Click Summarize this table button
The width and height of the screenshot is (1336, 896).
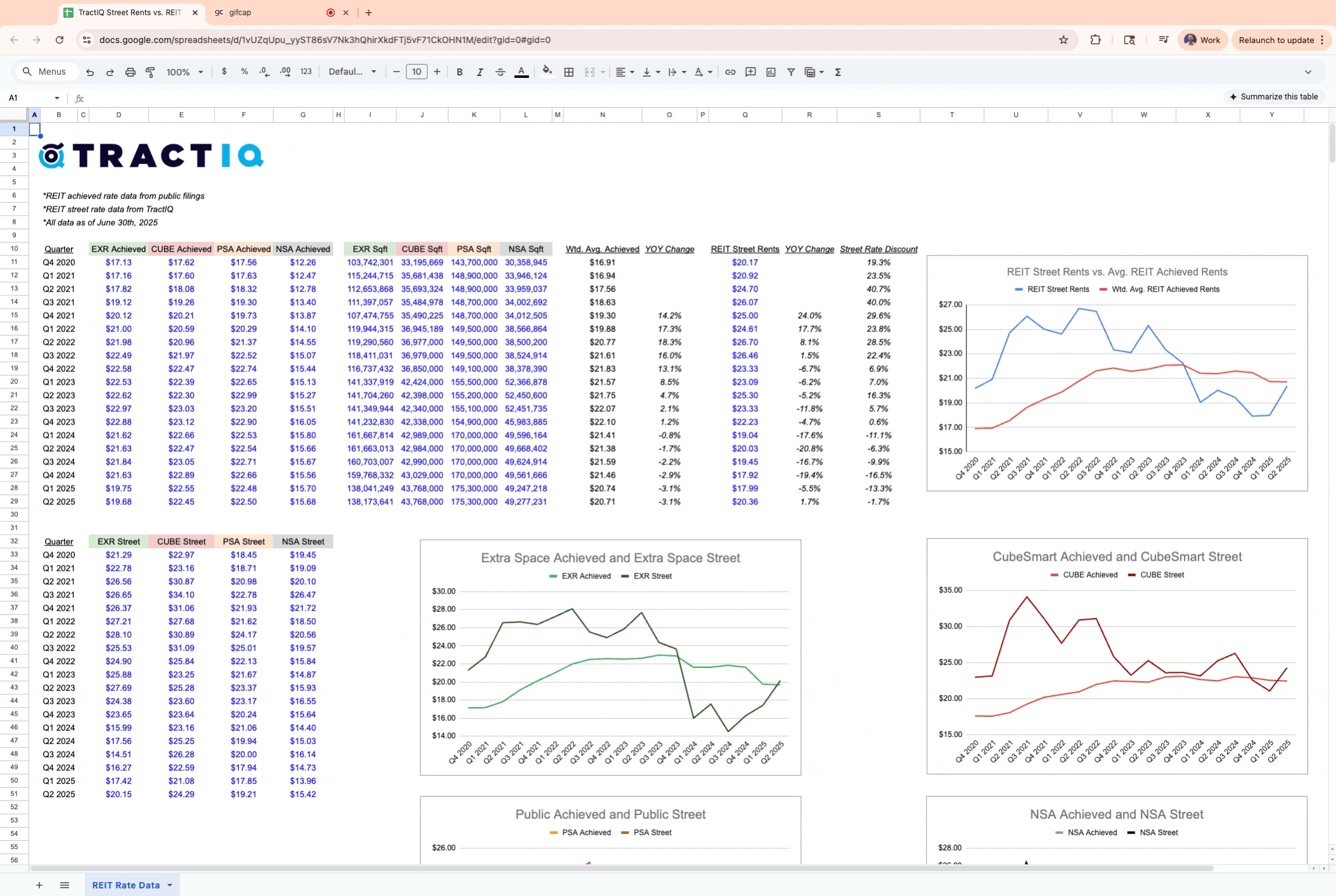click(1274, 97)
